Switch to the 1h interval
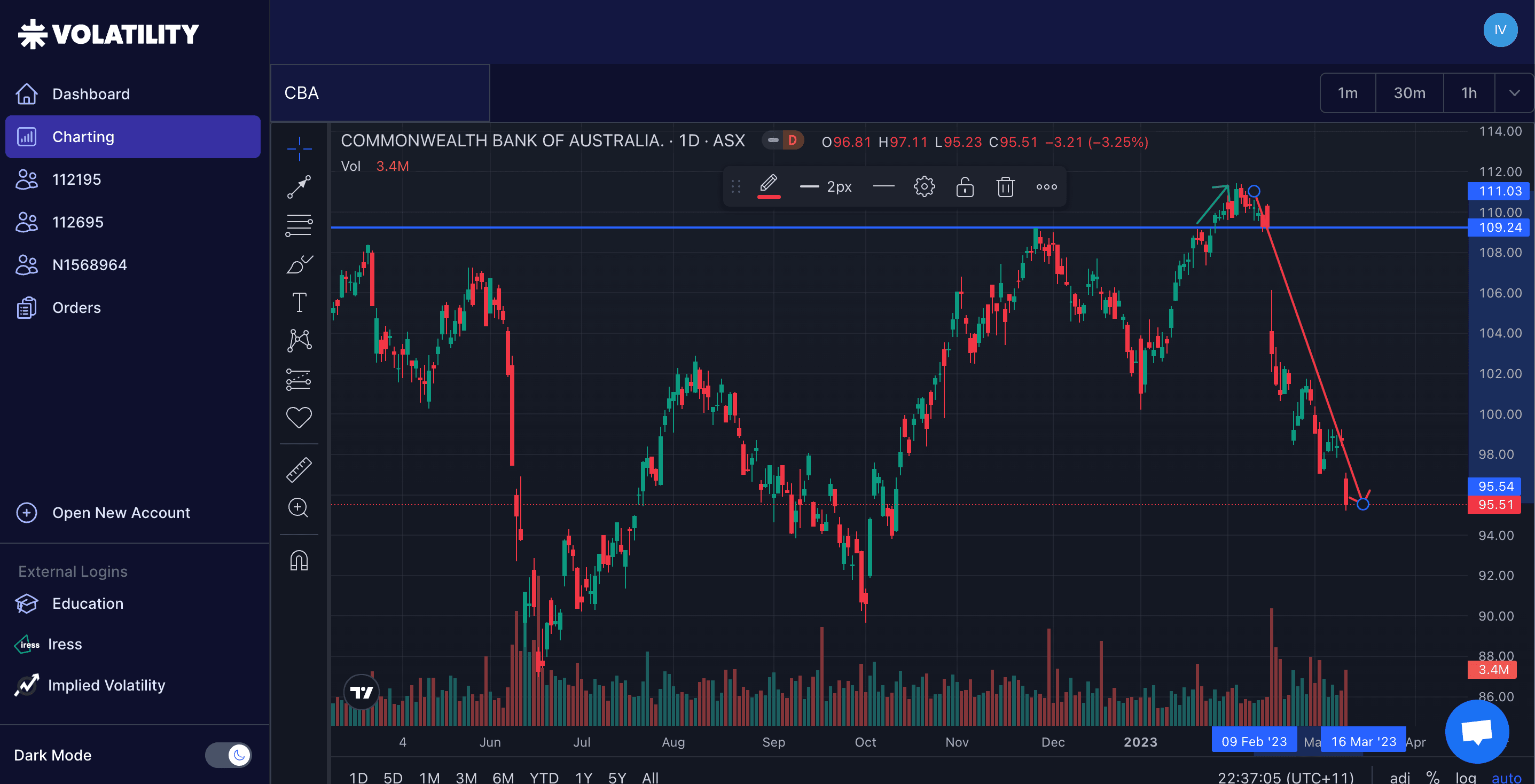 (x=1469, y=93)
